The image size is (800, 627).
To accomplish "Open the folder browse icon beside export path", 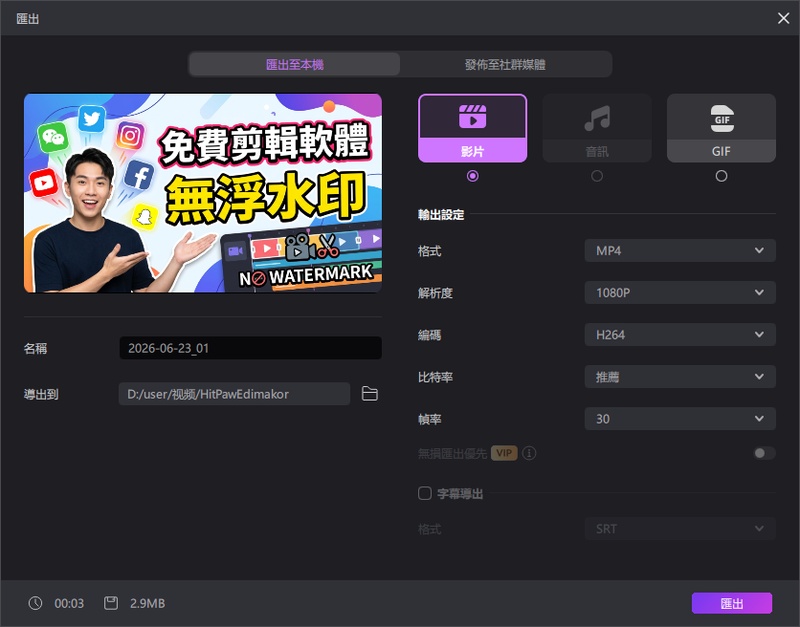I will coord(369,394).
